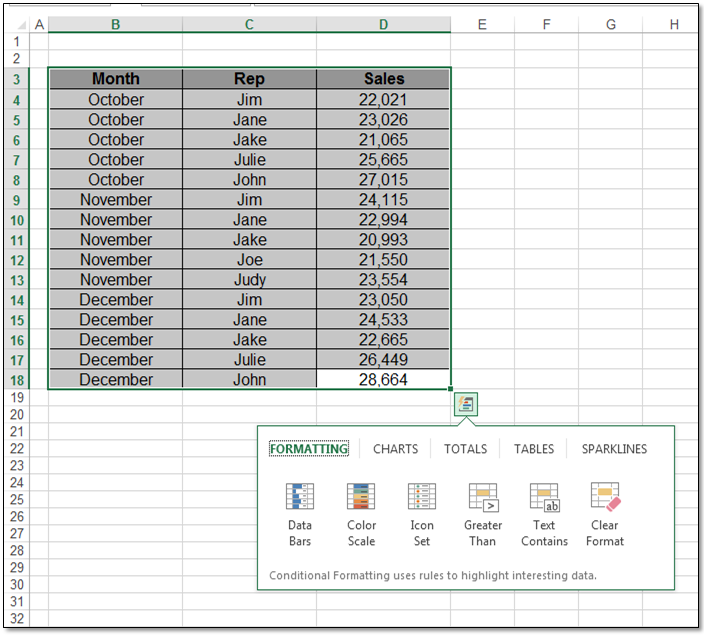
Task: Click the Rep header cell
Action: (x=249, y=79)
